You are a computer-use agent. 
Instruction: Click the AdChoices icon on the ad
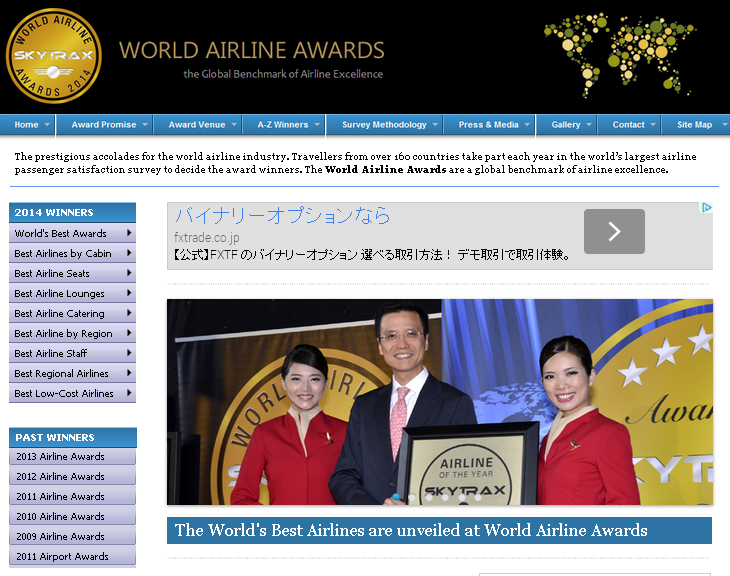[706, 208]
